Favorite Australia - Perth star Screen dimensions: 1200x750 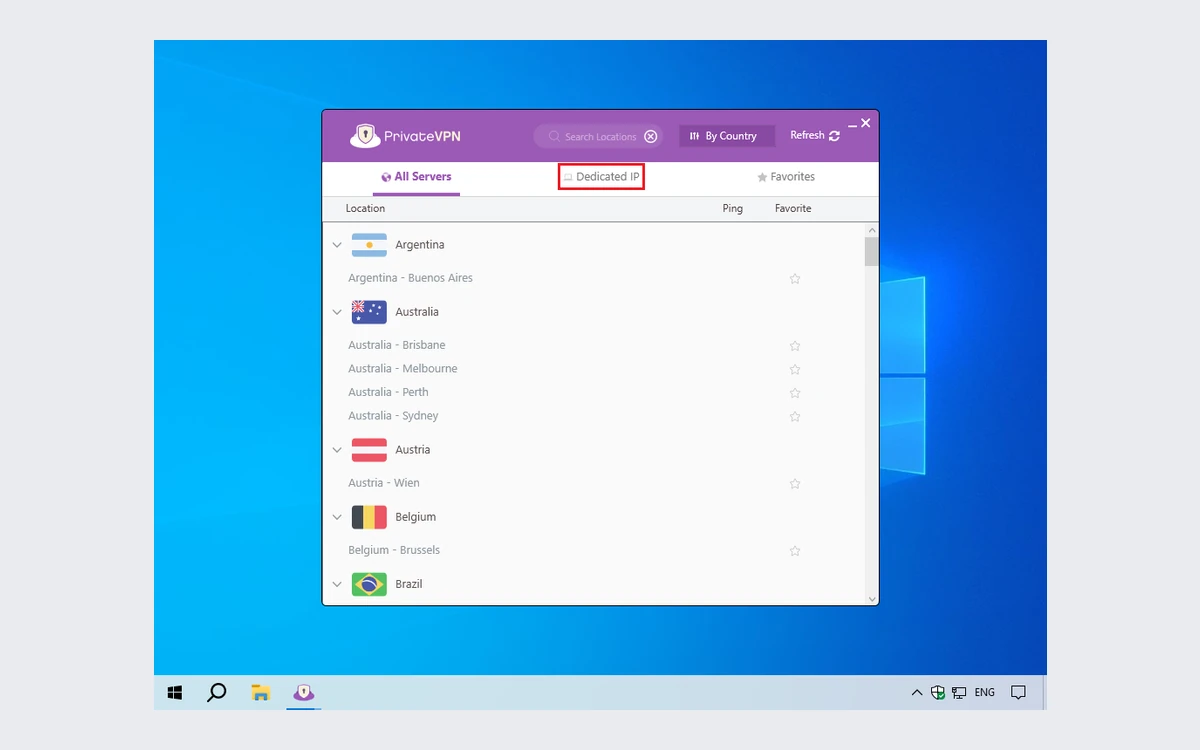795,393
